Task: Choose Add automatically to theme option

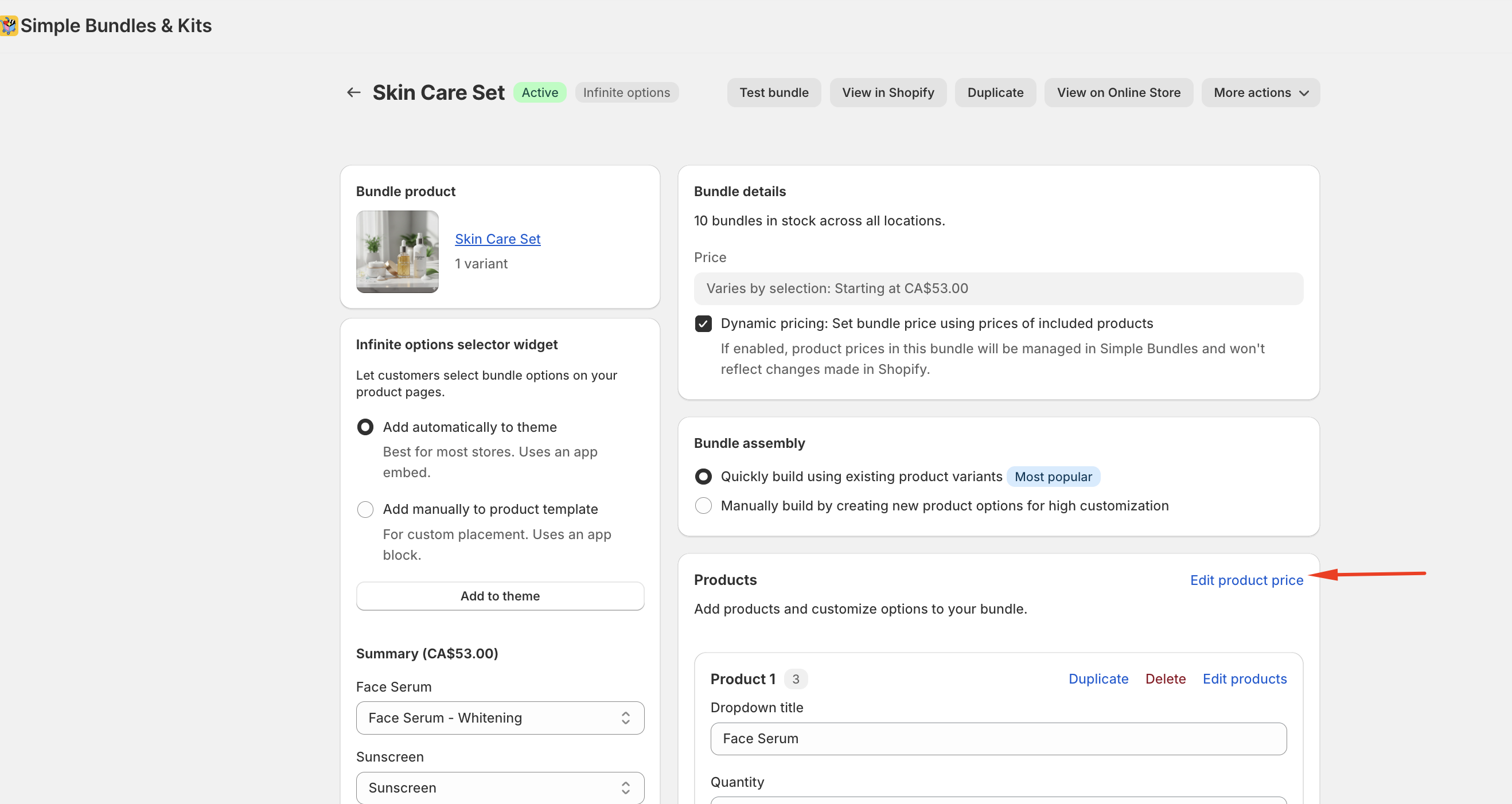Action: (x=365, y=427)
